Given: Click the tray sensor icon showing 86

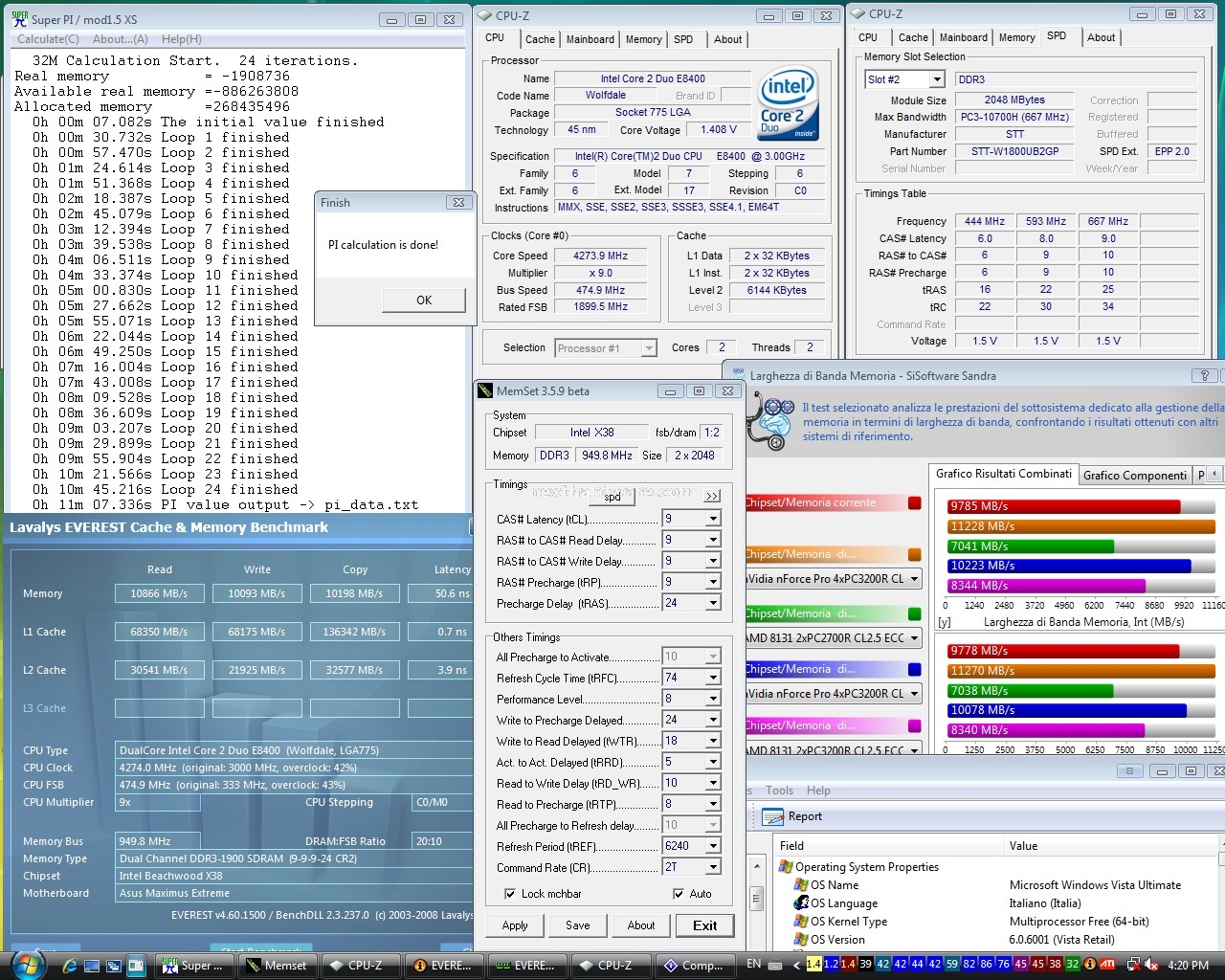Looking at the screenshot, I should [x=987, y=964].
